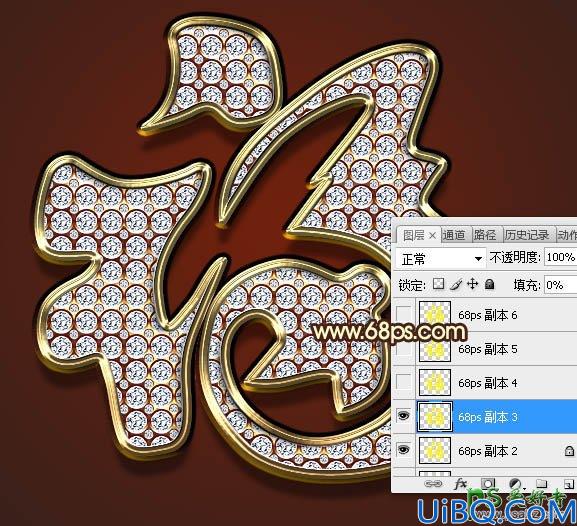Open the fx layer style menu
This screenshot has width=577, height=526.
click(461, 484)
